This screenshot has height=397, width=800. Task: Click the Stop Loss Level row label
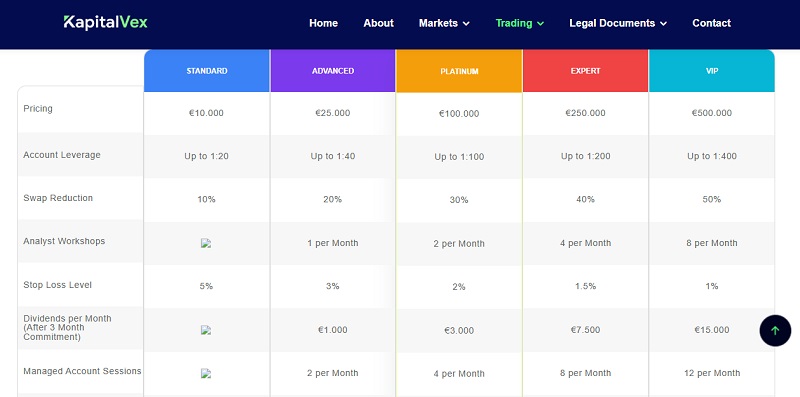(58, 285)
